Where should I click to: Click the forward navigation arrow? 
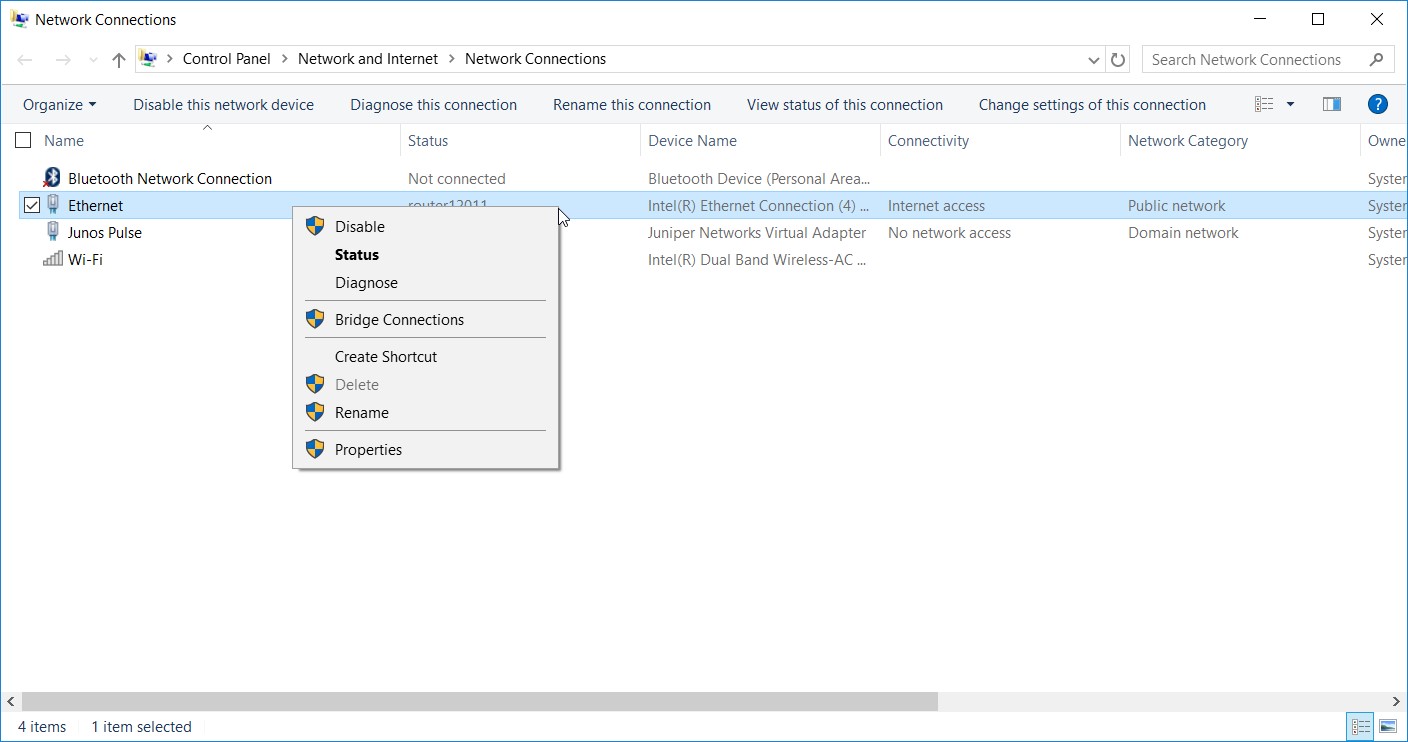(62, 59)
